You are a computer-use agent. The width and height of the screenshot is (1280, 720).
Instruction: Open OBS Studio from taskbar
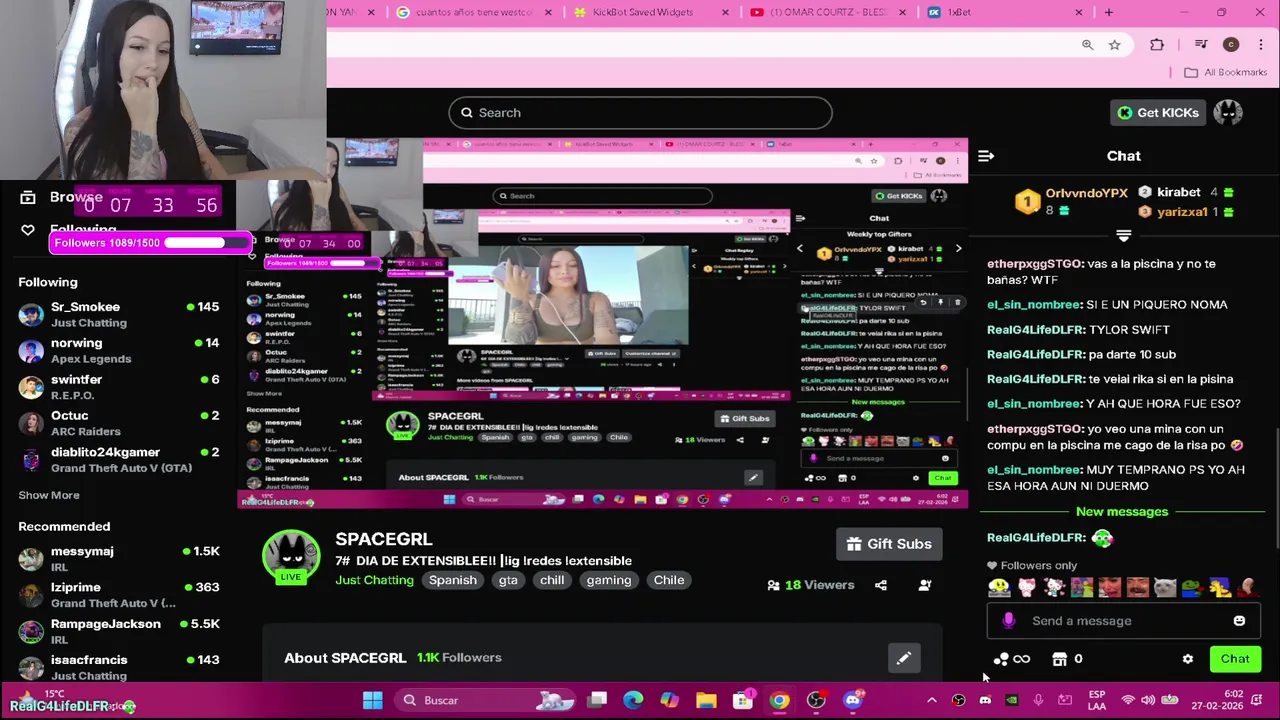(x=816, y=700)
